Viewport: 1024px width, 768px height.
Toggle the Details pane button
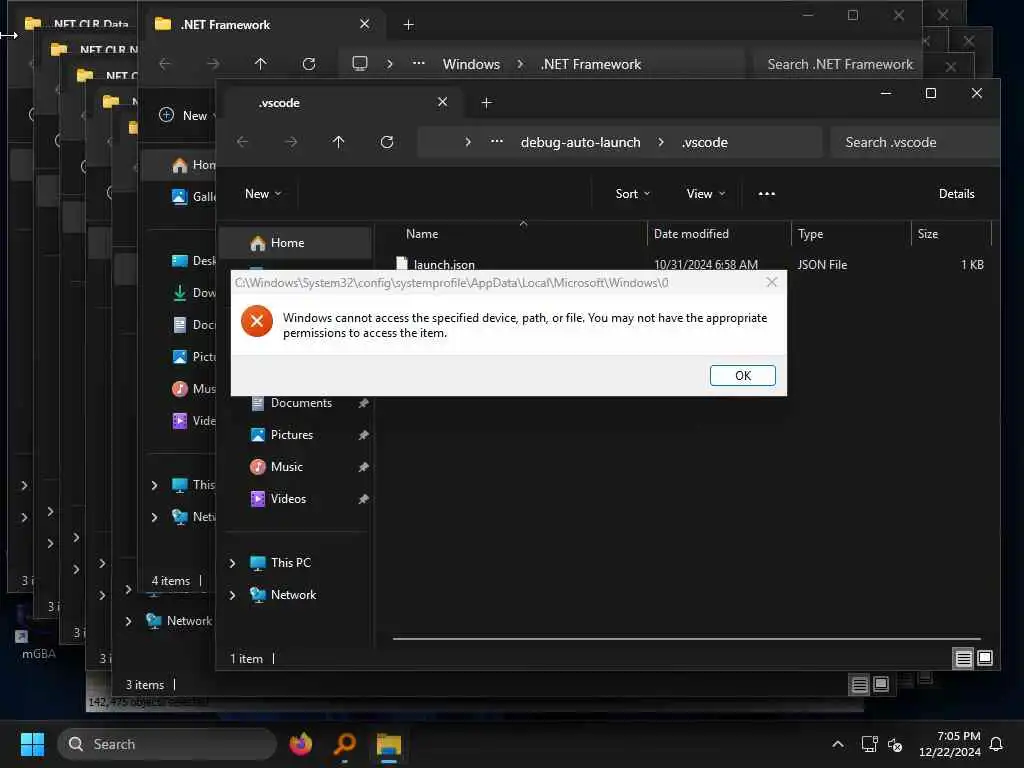point(956,194)
